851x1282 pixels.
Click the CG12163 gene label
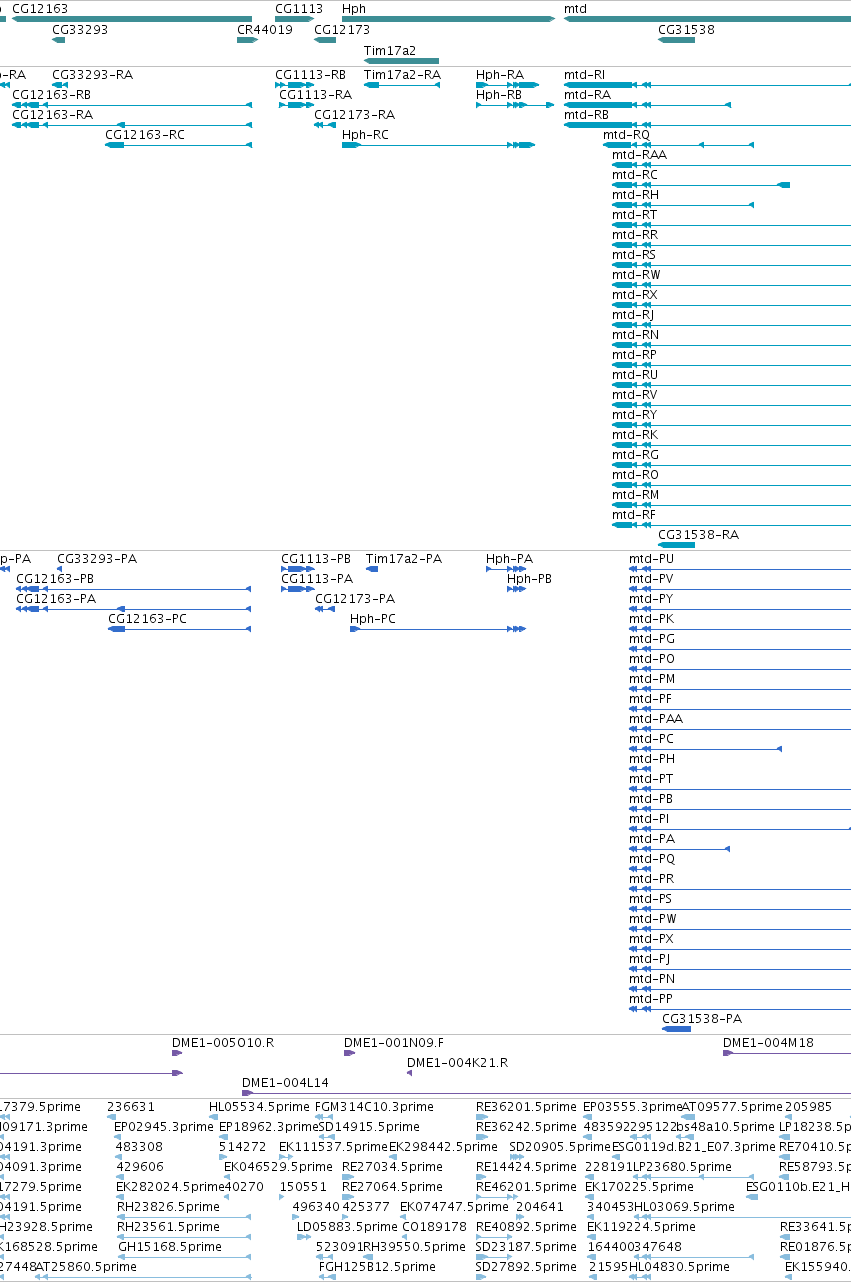point(40,8)
